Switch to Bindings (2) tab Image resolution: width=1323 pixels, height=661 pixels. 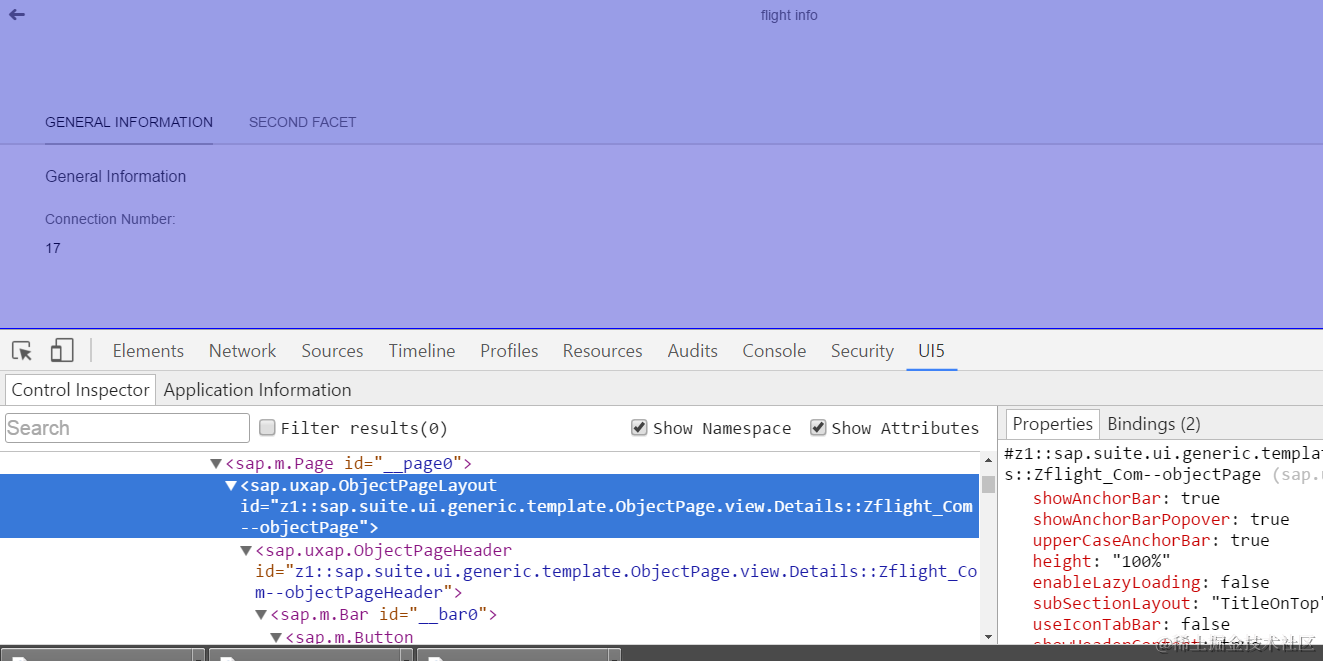(1154, 424)
